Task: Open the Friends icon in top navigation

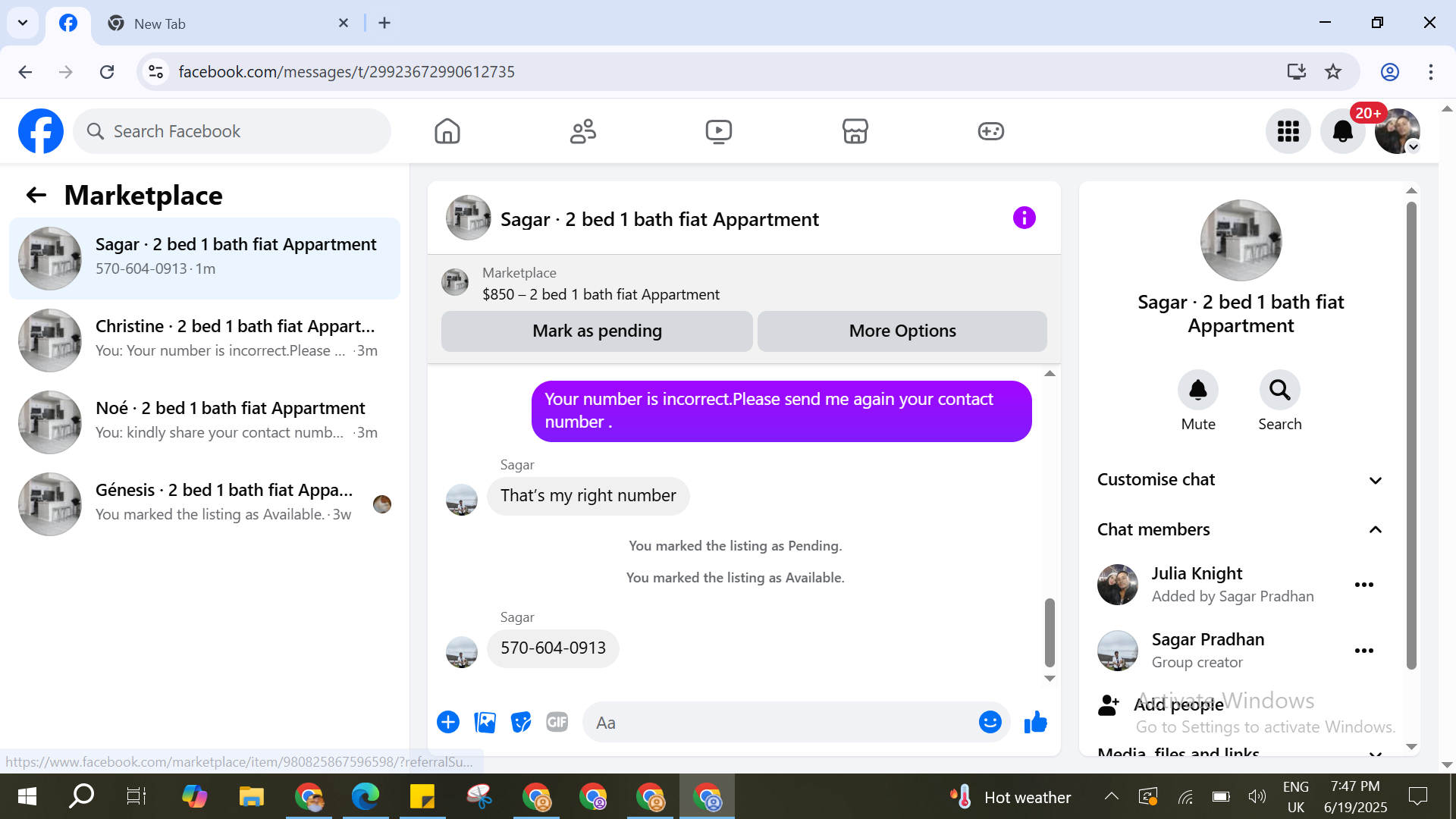Action: (583, 131)
